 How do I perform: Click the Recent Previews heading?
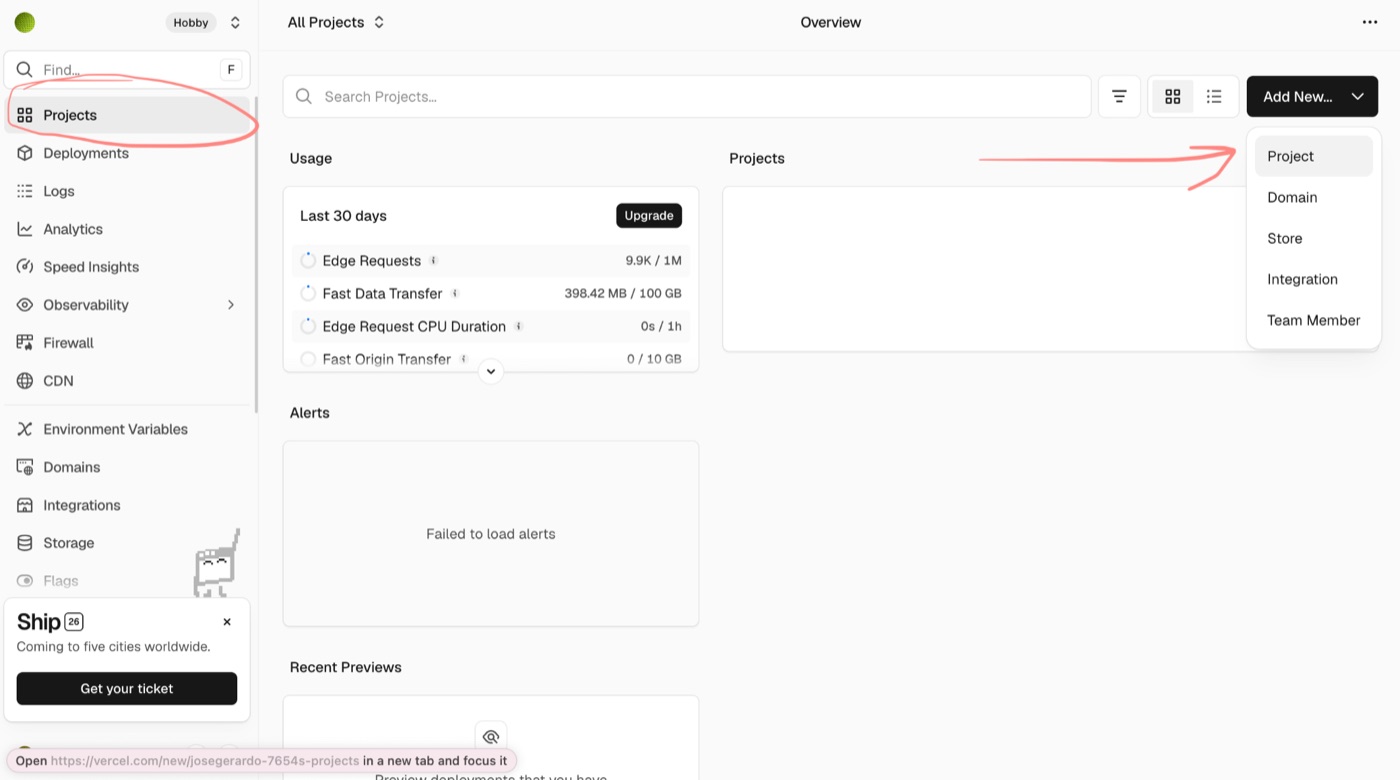tap(346, 667)
